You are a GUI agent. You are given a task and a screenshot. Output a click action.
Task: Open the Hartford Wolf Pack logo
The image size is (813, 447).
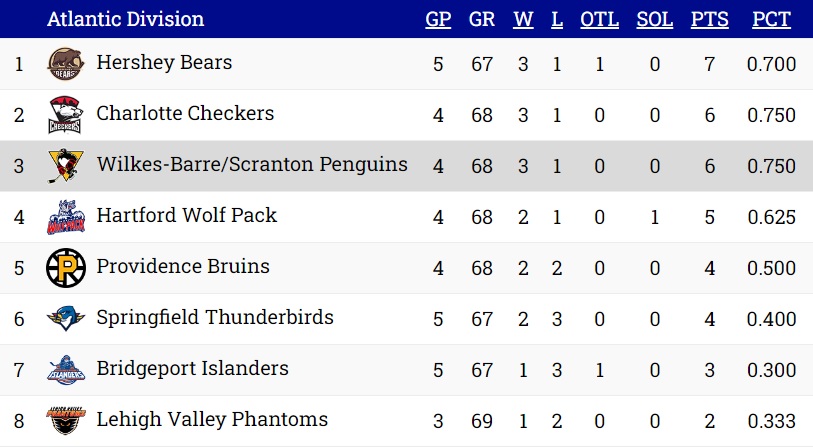coord(66,217)
